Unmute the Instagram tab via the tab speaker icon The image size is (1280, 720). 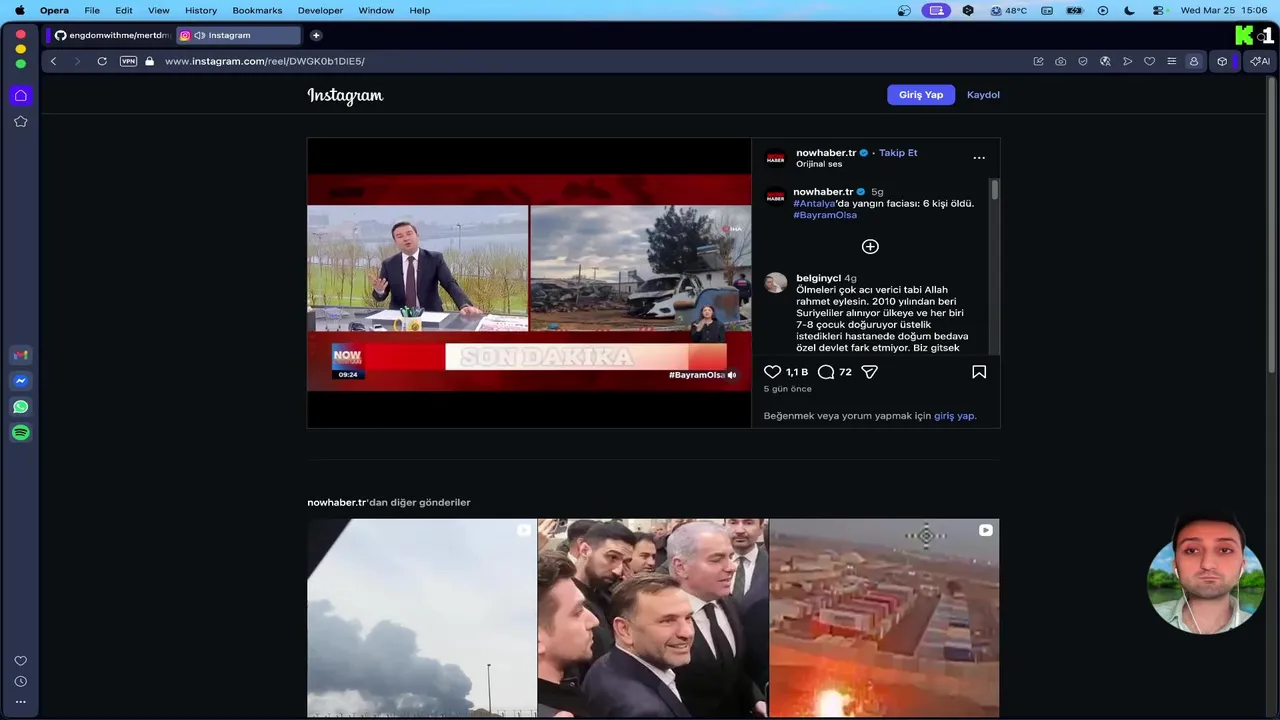pos(200,35)
